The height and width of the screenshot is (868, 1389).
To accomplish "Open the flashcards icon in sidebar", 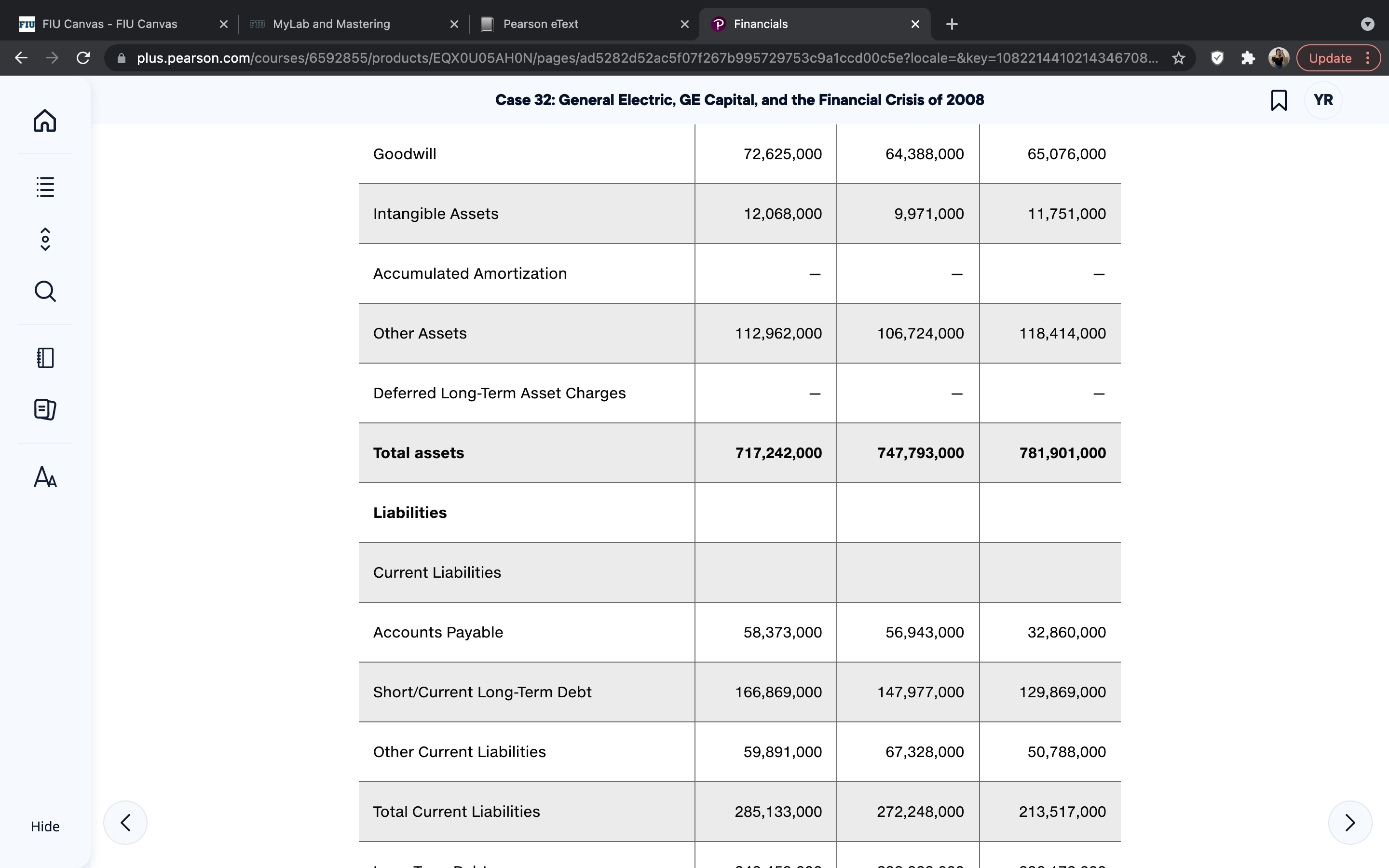I will point(45,409).
